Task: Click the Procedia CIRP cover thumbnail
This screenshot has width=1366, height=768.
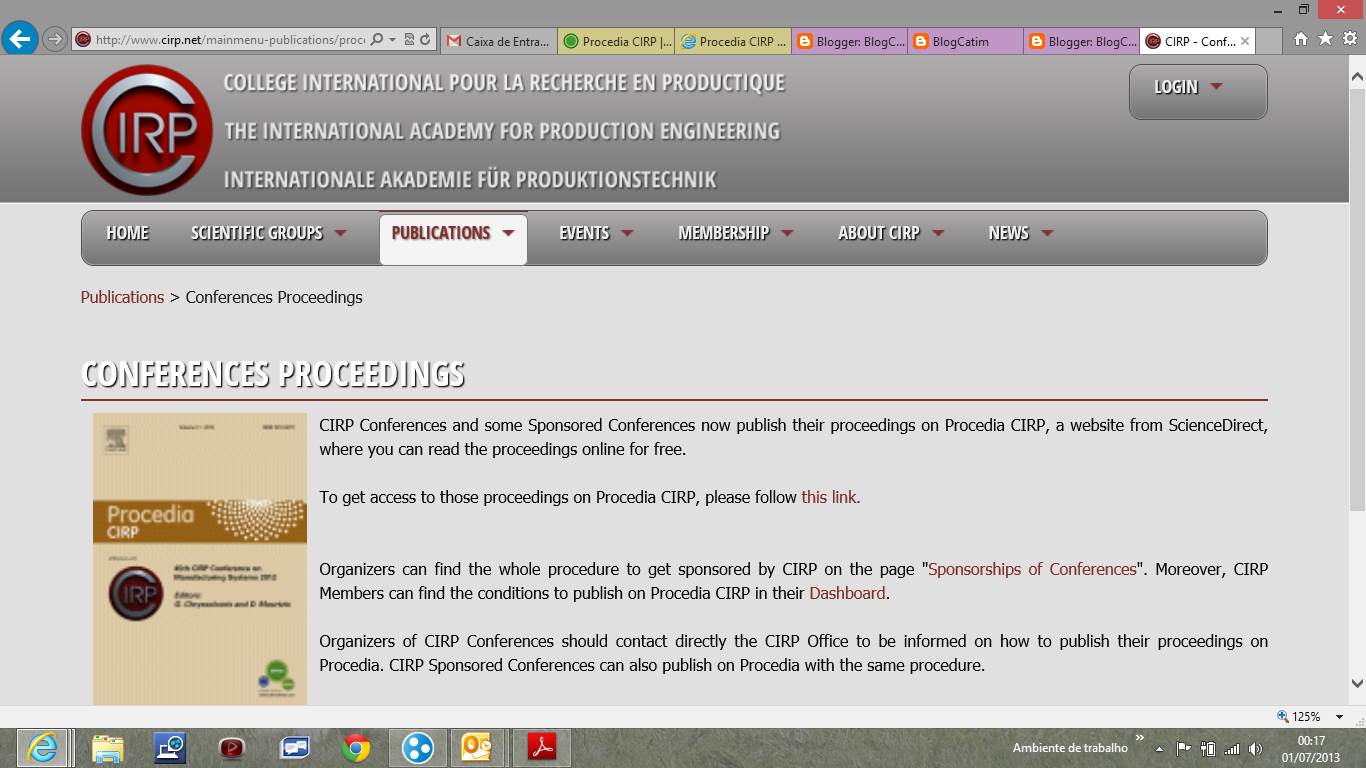Action: (x=200, y=559)
